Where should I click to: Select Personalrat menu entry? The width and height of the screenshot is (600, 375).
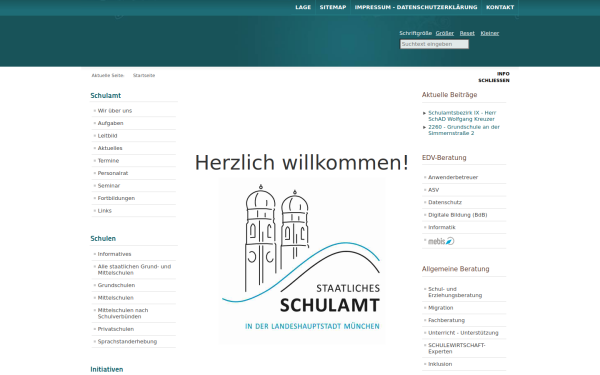tap(113, 173)
